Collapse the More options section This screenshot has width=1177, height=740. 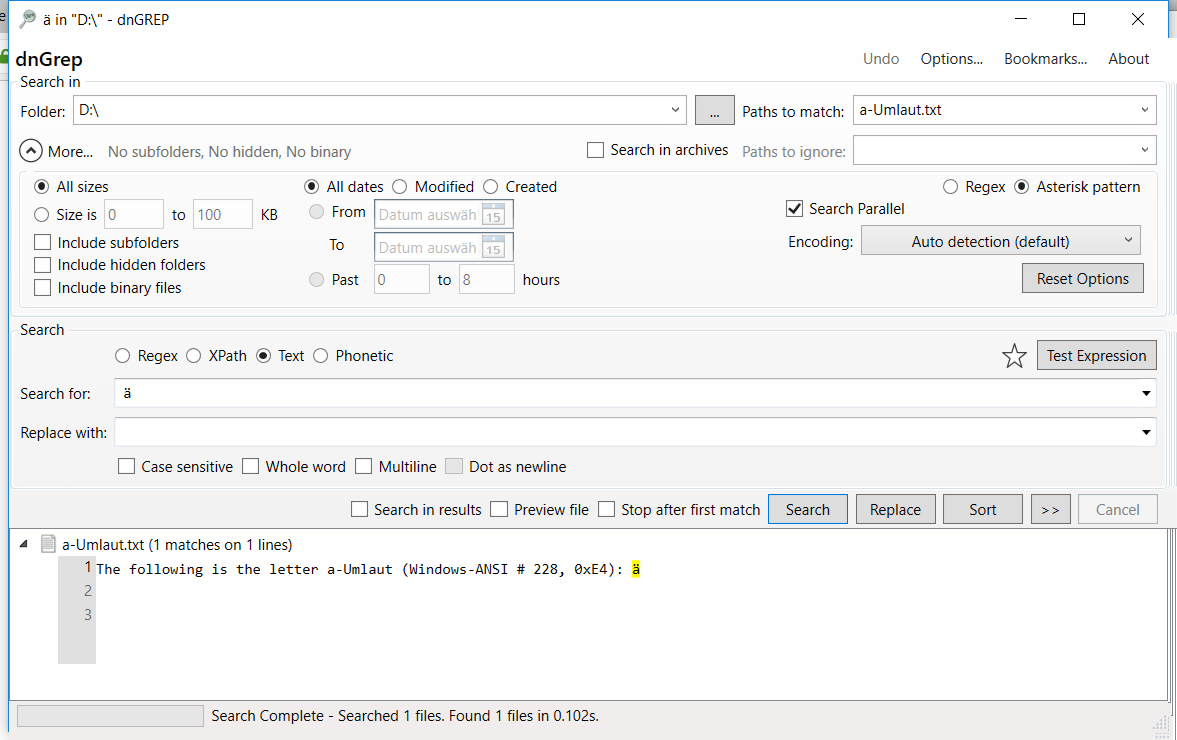(x=30, y=150)
